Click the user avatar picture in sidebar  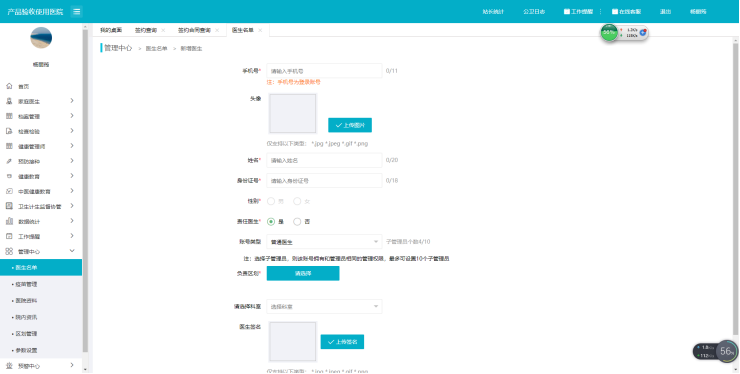click(x=41, y=38)
